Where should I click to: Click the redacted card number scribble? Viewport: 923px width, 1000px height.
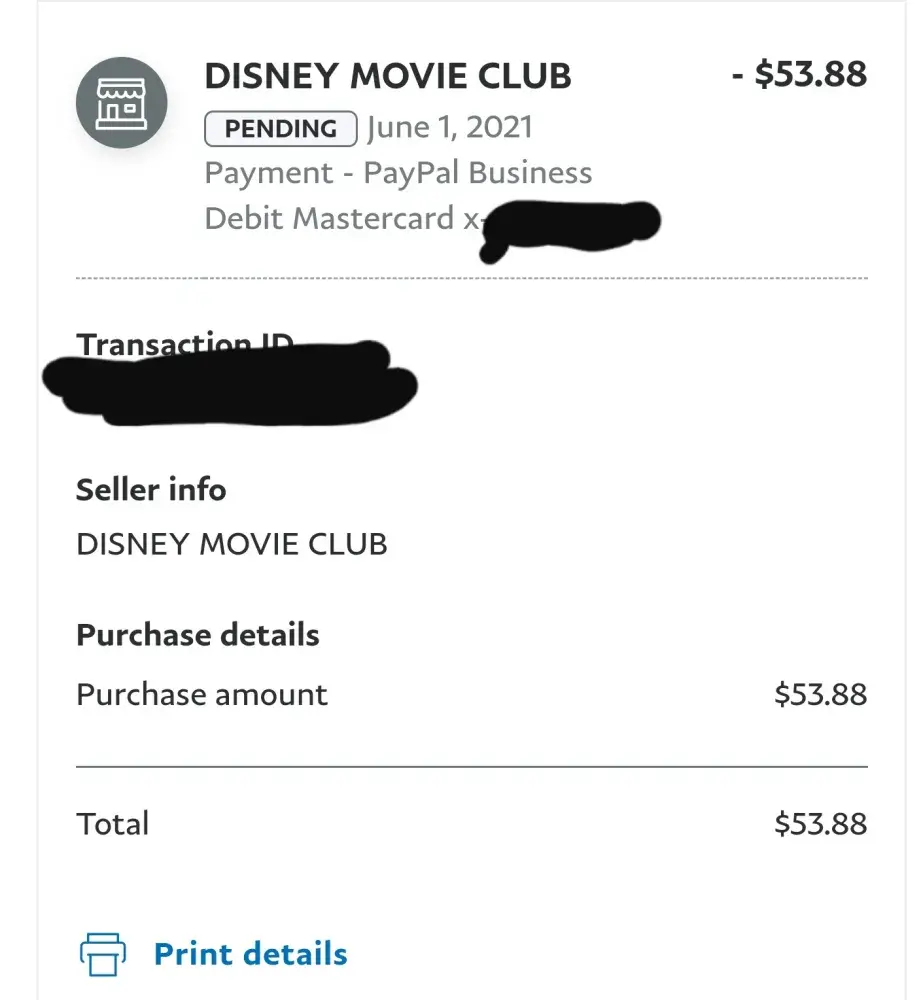click(570, 225)
